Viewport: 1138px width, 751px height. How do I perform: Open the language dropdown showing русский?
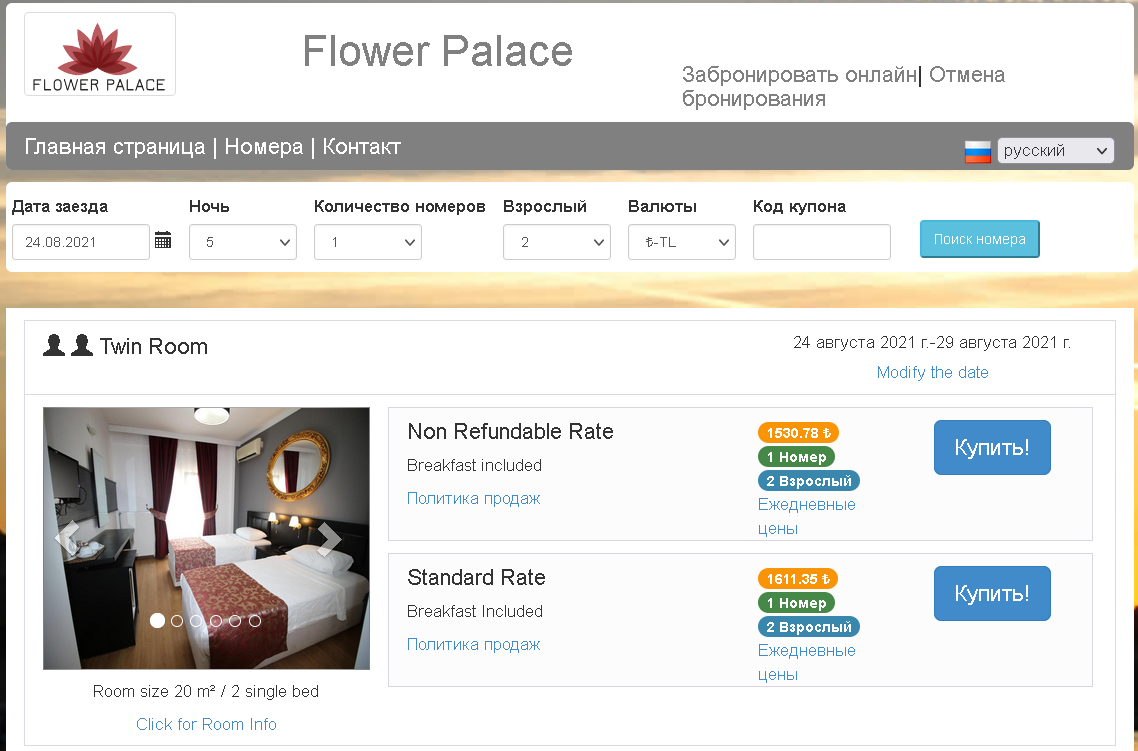(x=1055, y=150)
